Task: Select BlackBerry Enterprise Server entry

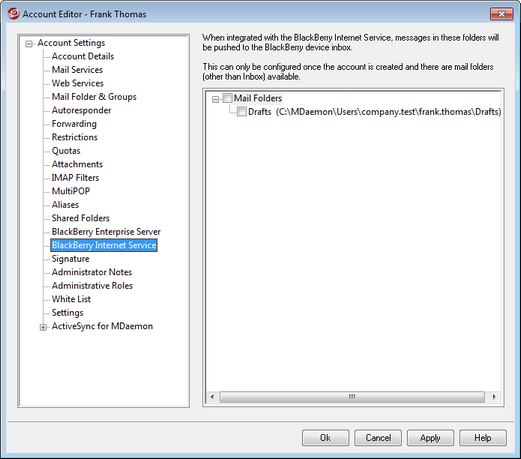Action: click(x=106, y=231)
